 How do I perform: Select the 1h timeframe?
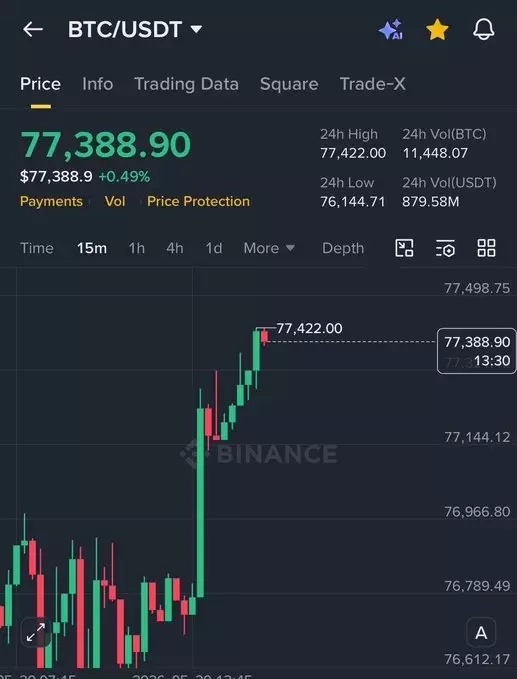click(x=136, y=248)
